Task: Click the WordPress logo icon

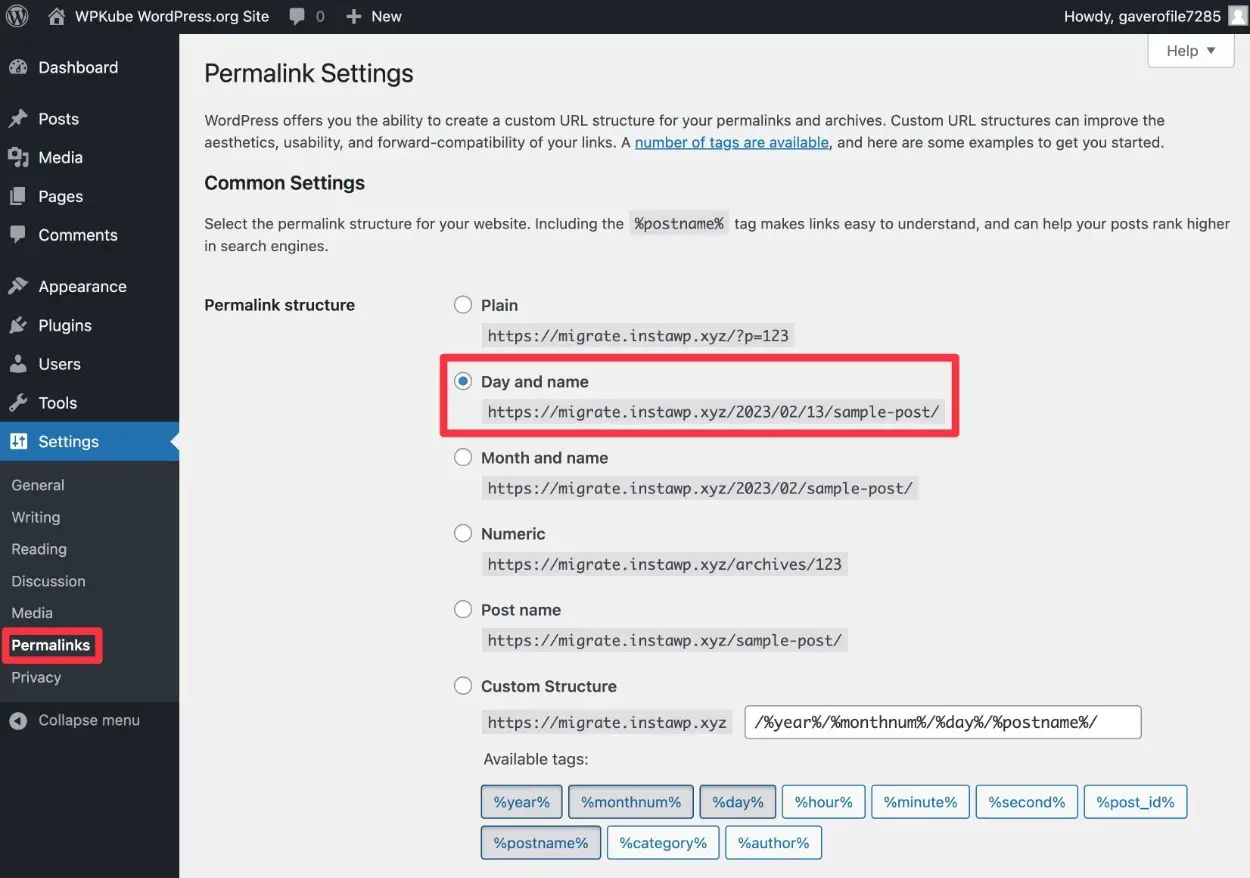Action: point(19,16)
